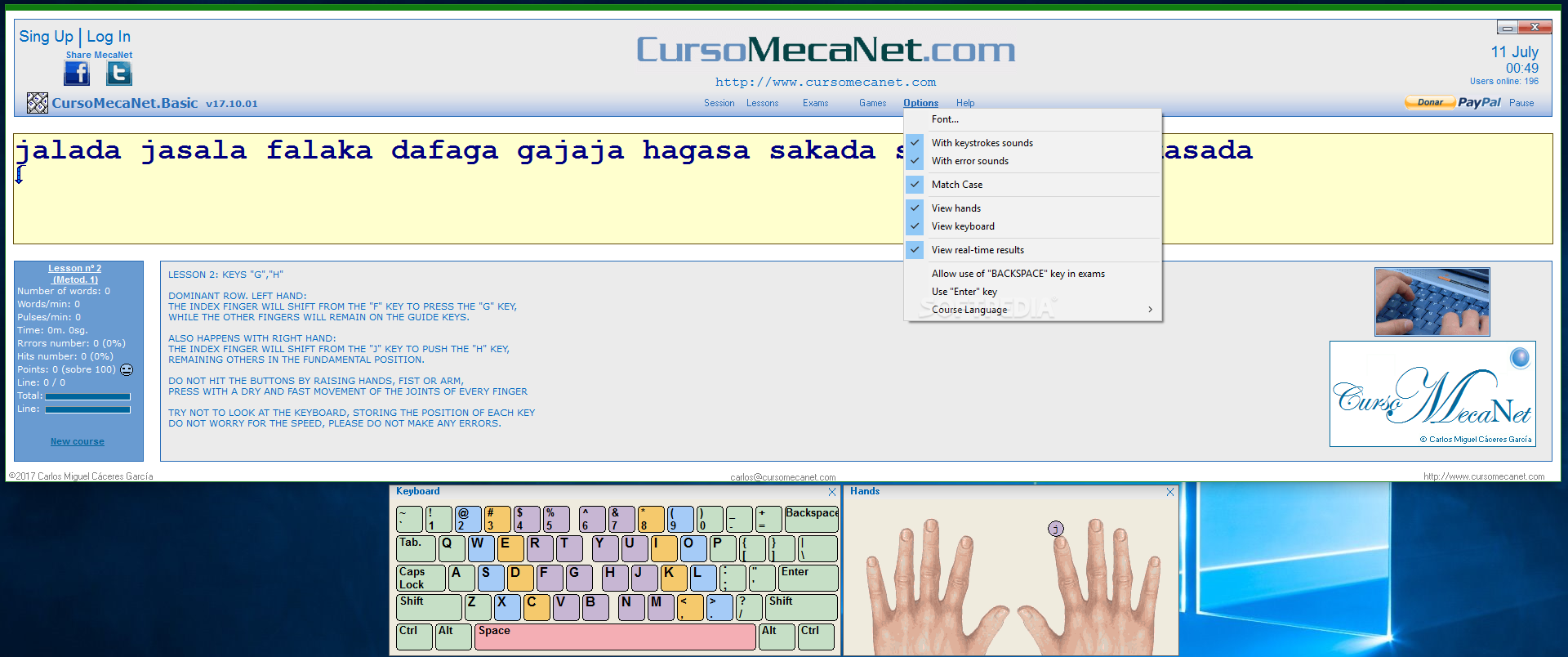Image resolution: width=1568 pixels, height=657 pixels.
Task: Click the M key on virtual keyboard
Action: point(661,607)
